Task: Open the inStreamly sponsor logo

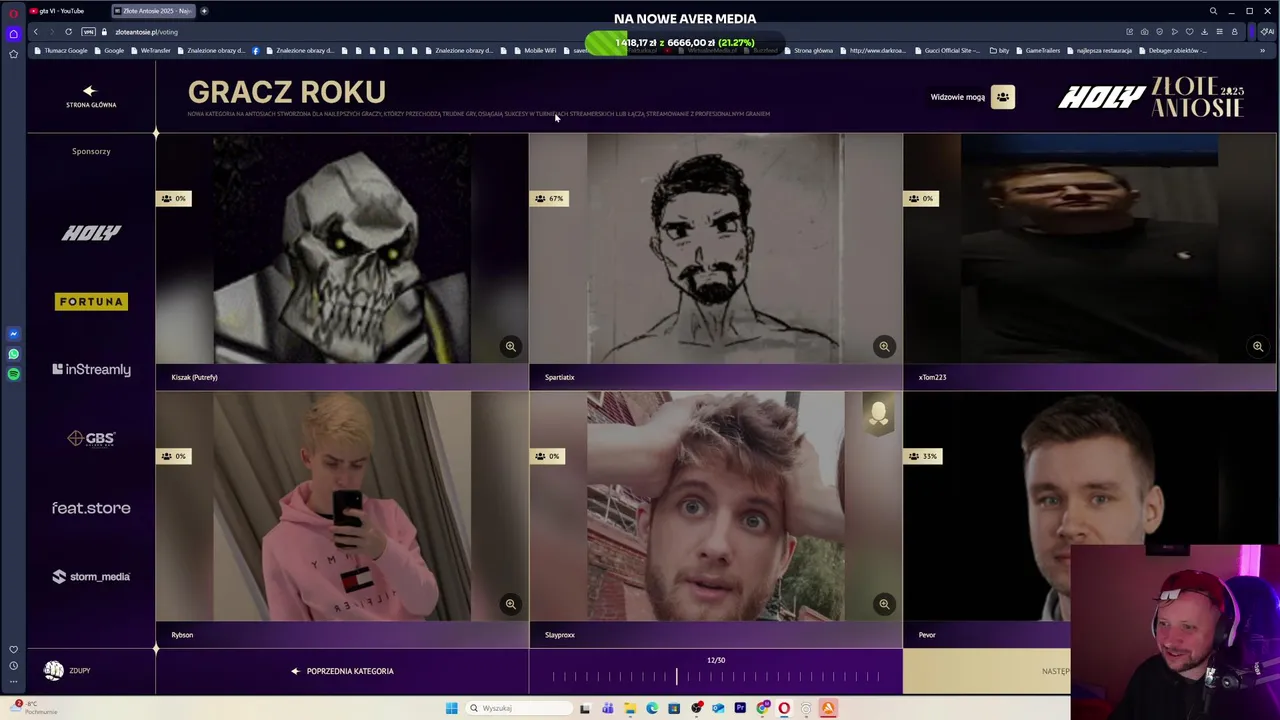Action: (91, 370)
